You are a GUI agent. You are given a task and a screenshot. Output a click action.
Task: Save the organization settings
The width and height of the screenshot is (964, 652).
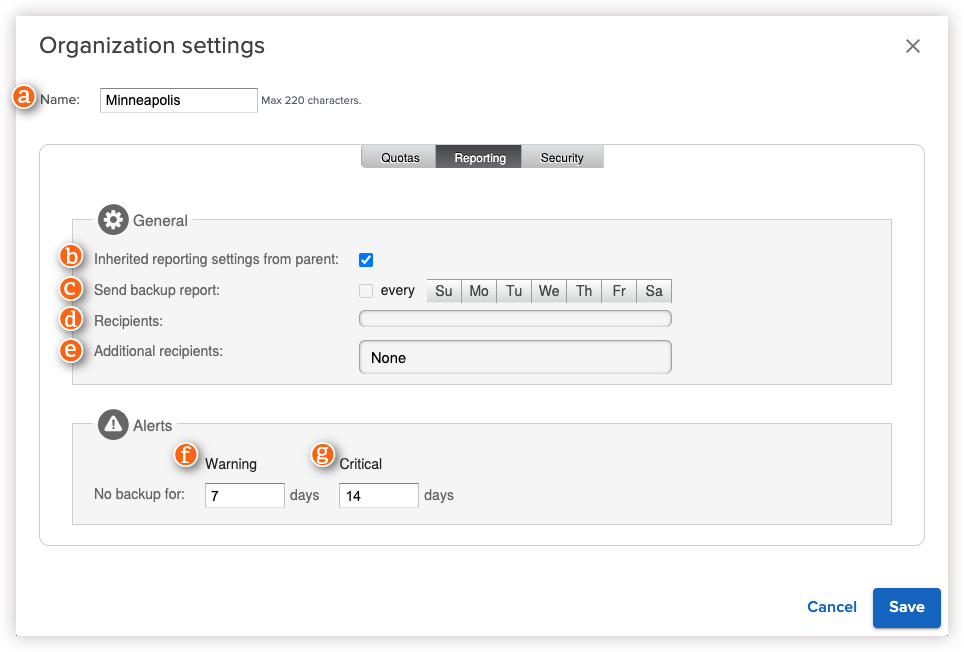pyautogui.click(x=906, y=607)
